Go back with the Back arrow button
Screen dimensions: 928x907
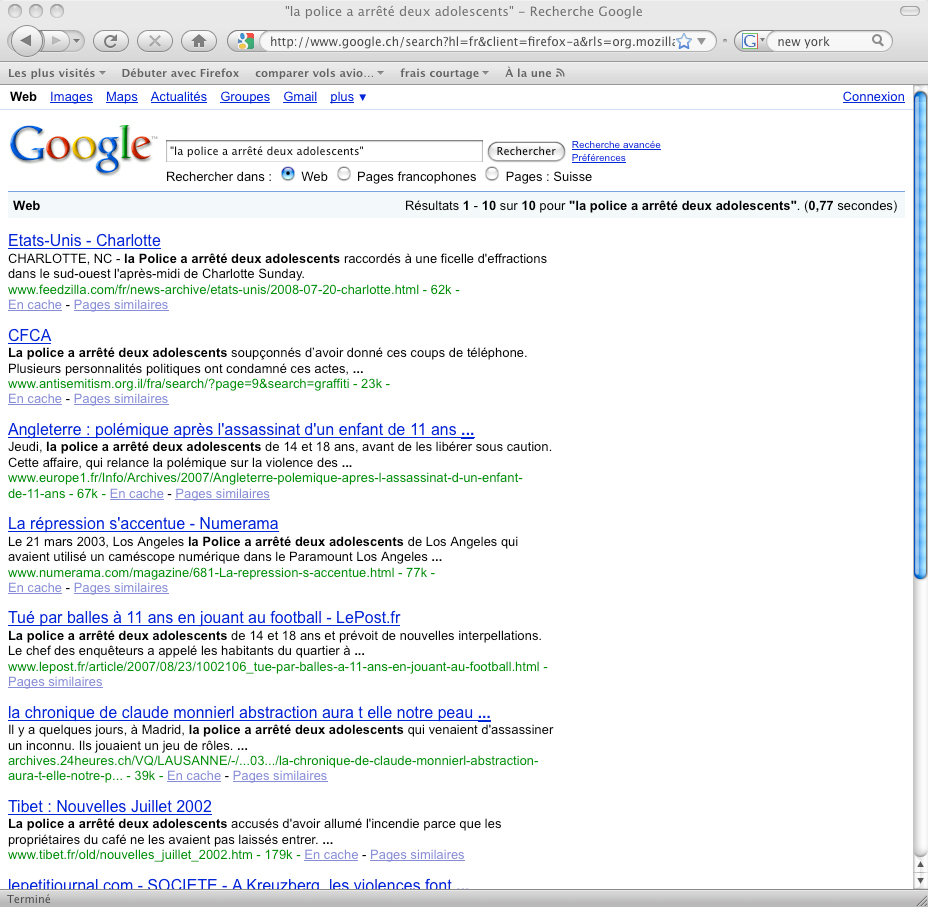coord(26,41)
